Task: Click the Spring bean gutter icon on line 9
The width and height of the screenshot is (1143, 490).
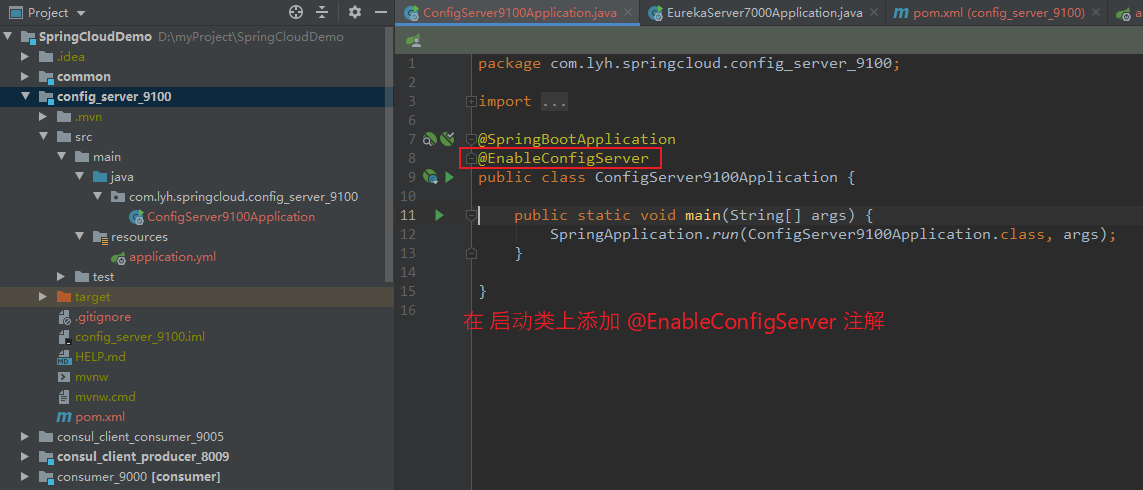Action: coord(431,177)
